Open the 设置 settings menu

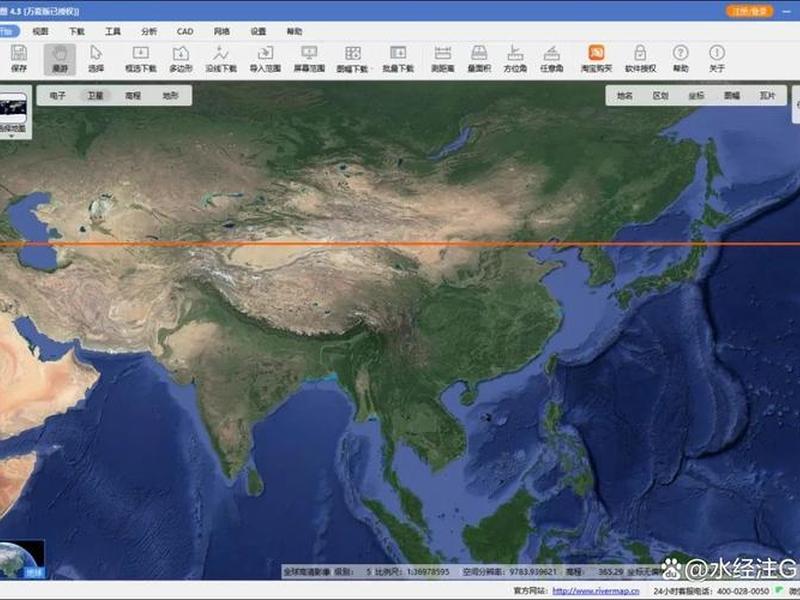pyautogui.click(x=258, y=32)
